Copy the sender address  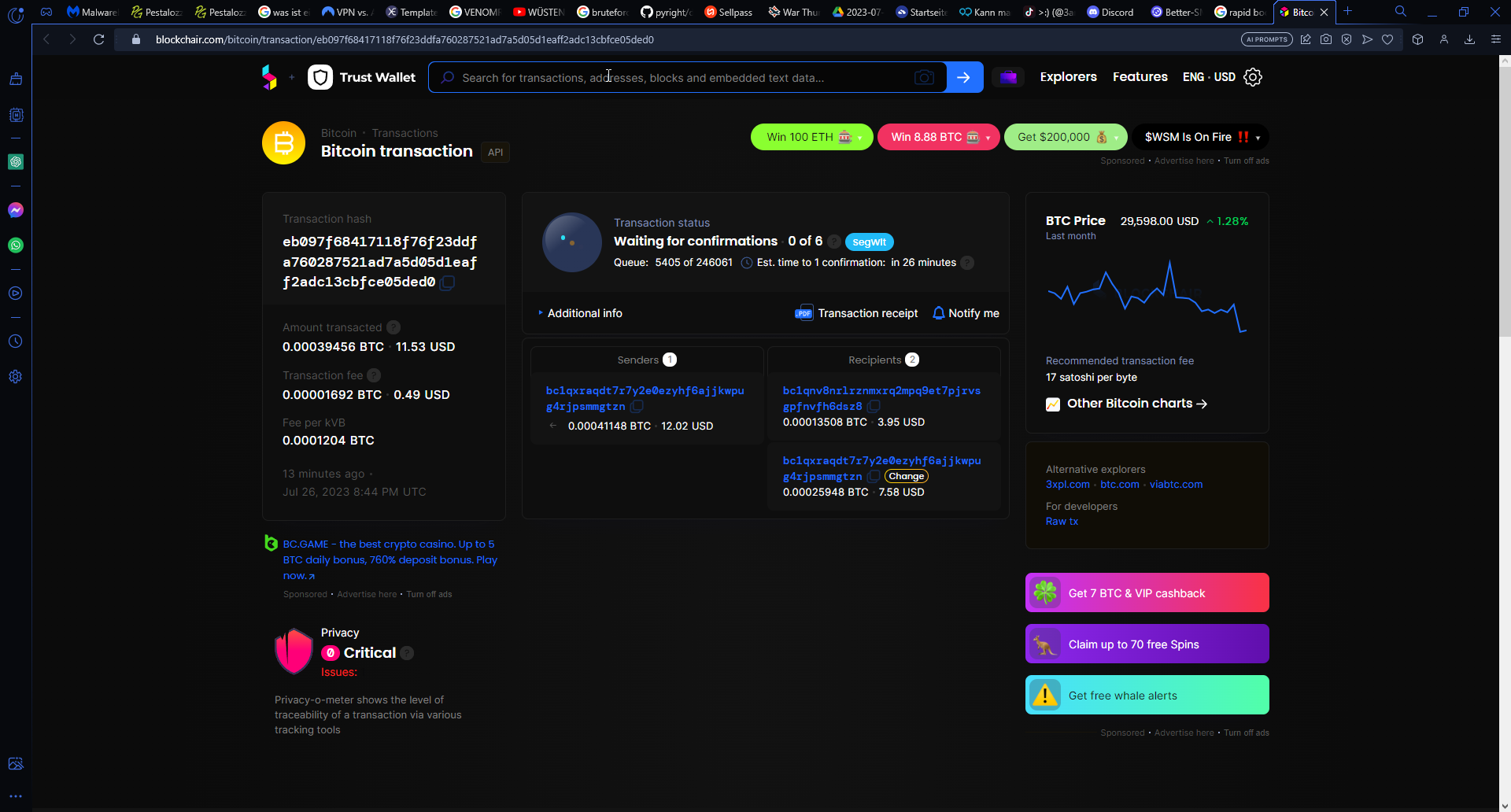point(637,407)
